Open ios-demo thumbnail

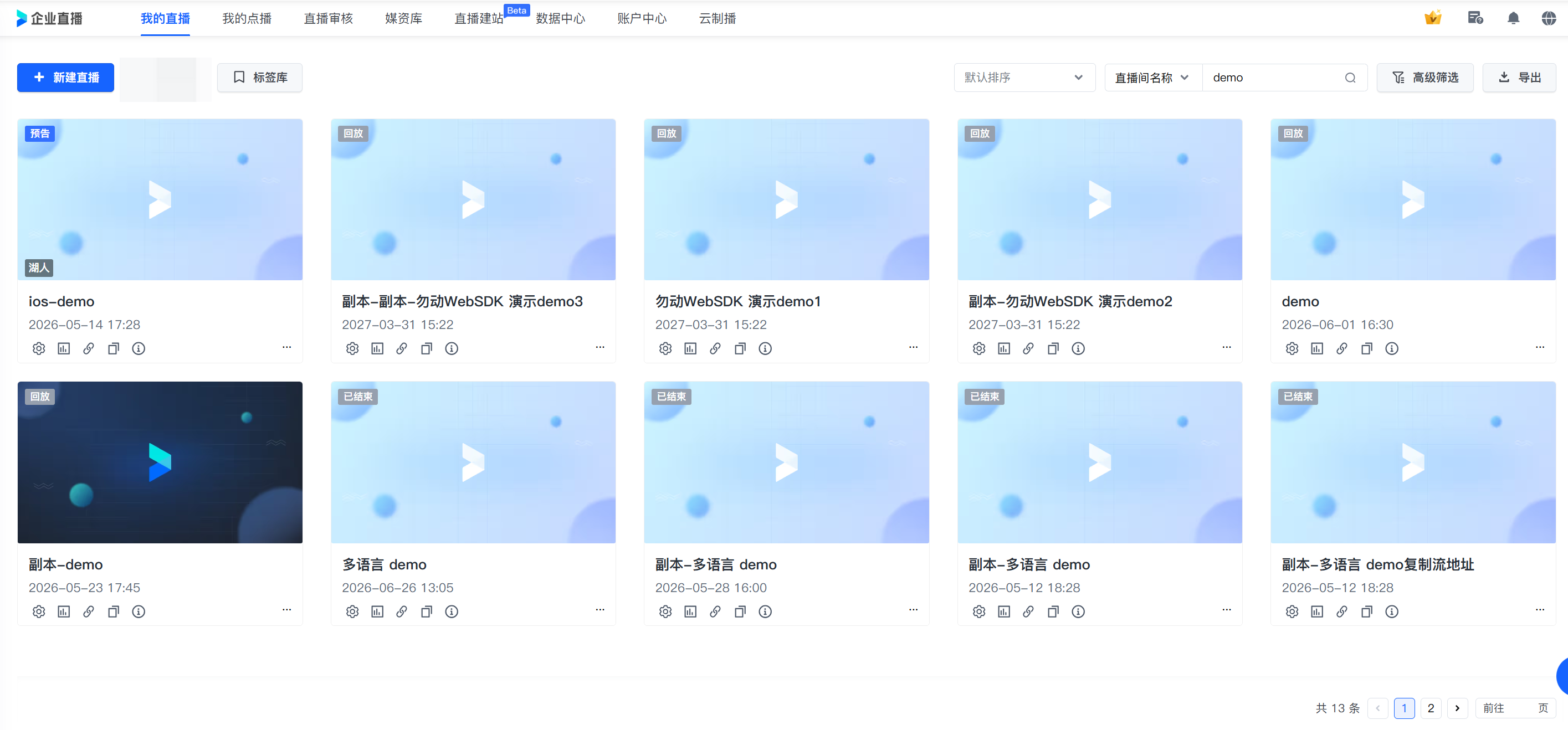pos(160,199)
